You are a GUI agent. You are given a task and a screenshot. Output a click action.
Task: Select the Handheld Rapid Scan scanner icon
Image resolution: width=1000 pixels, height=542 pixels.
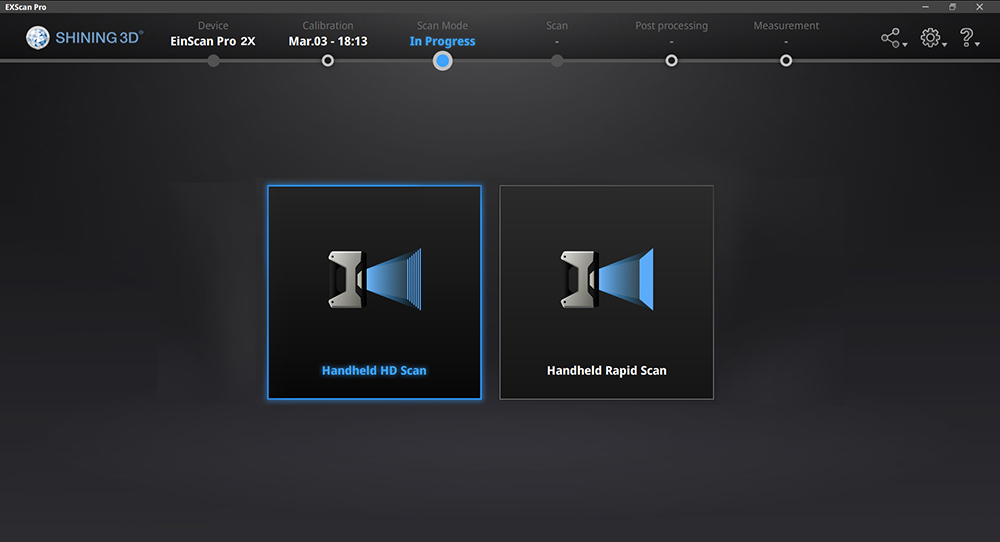pos(606,279)
